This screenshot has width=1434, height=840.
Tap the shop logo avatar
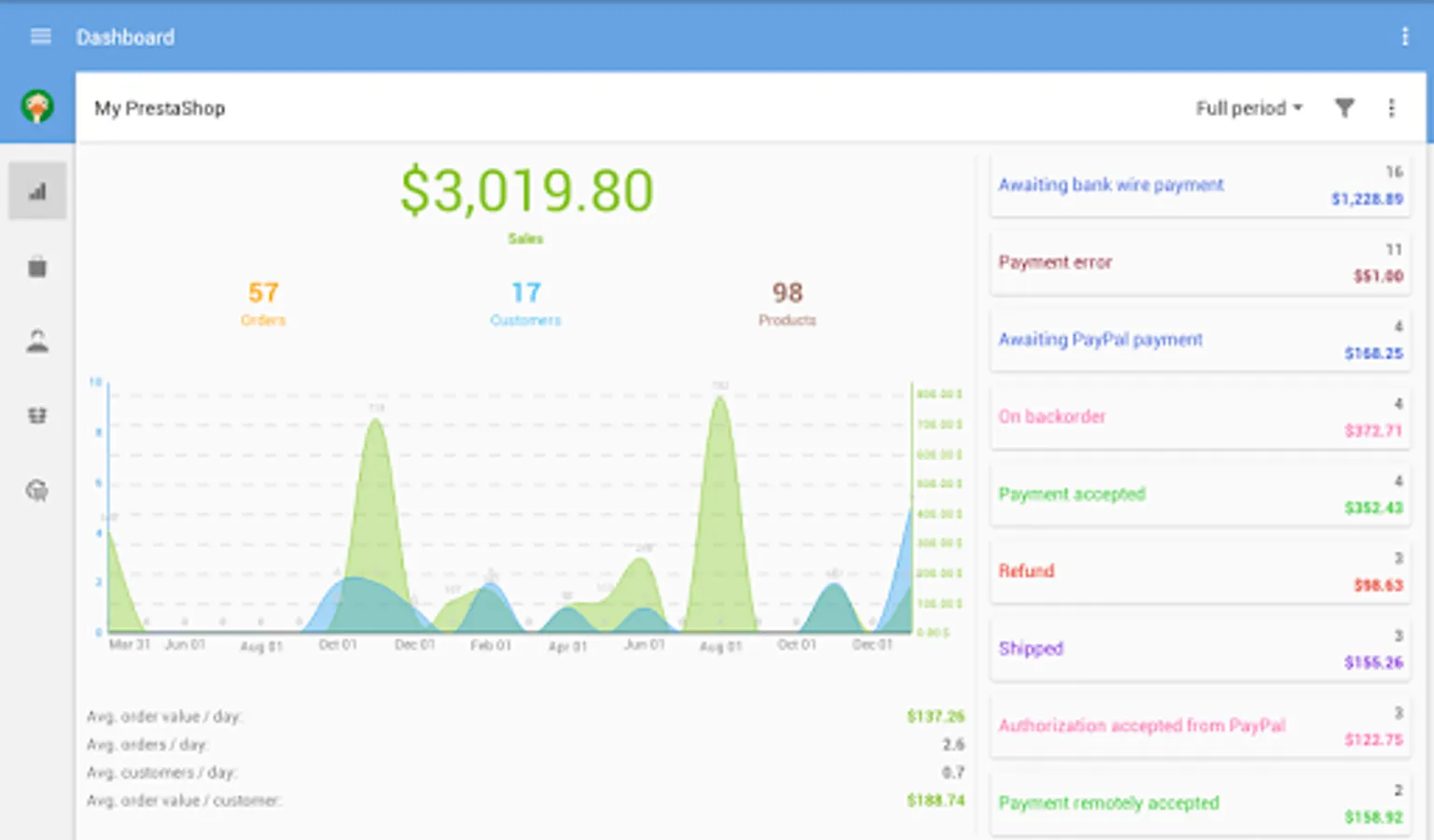(37, 106)
